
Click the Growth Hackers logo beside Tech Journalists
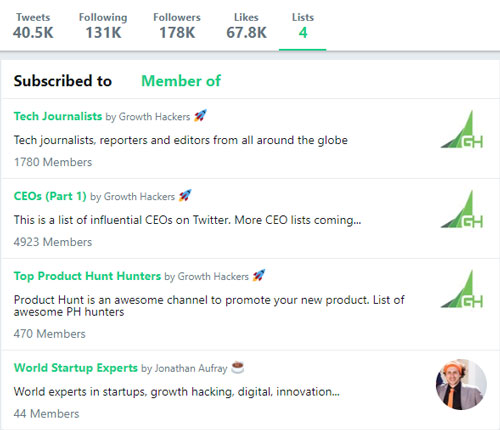(462, 129)
